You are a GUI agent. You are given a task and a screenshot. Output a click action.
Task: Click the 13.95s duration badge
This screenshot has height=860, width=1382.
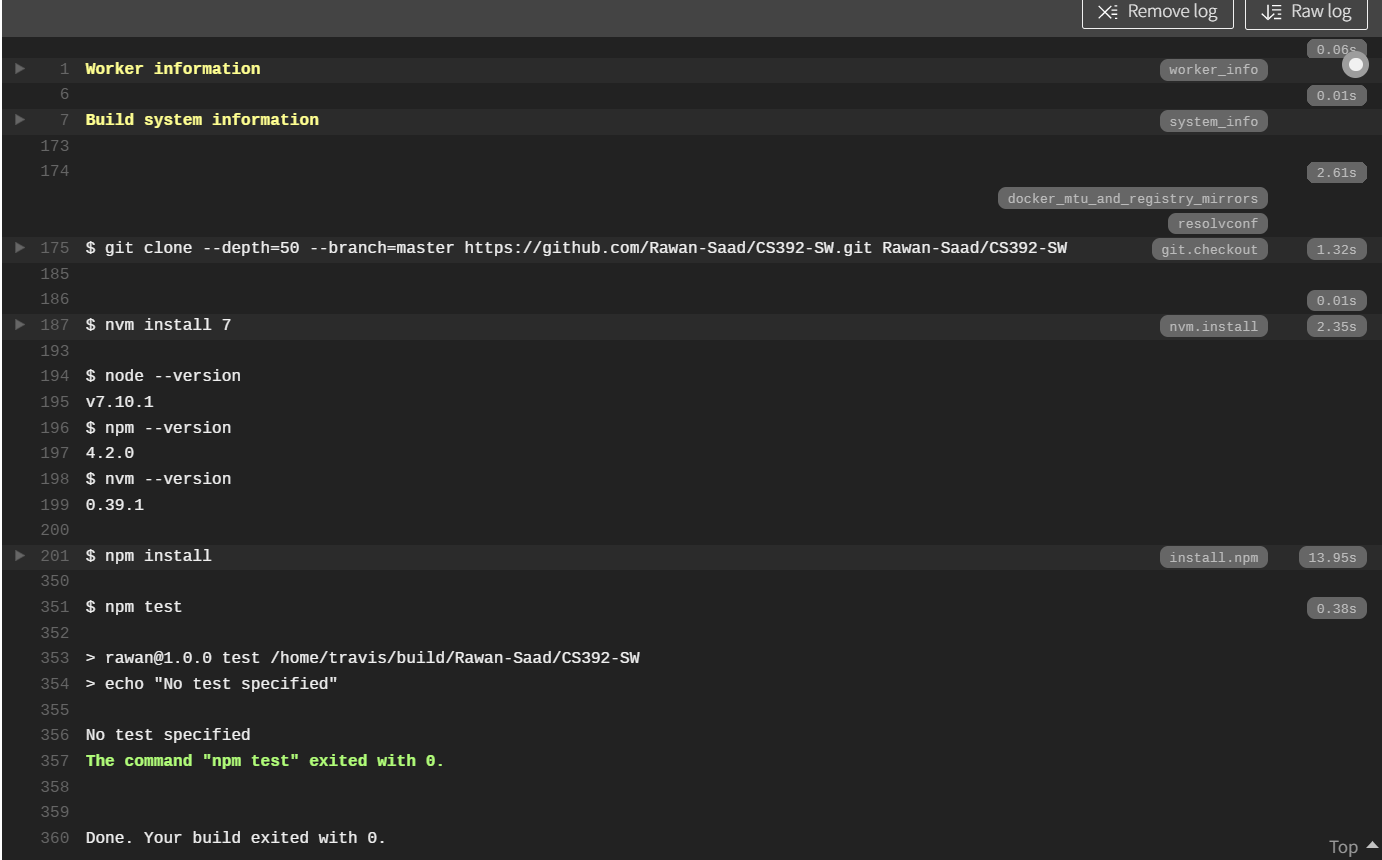1332,557
